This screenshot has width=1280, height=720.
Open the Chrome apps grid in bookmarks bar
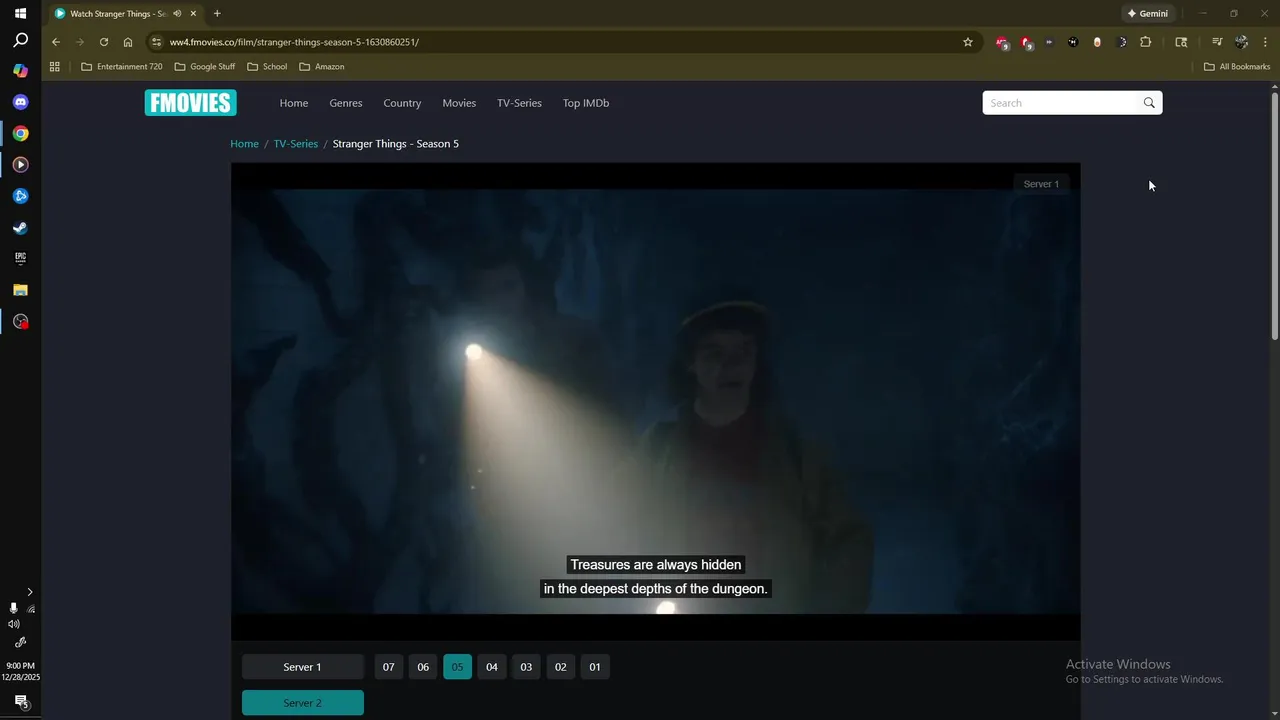point(55,67)
